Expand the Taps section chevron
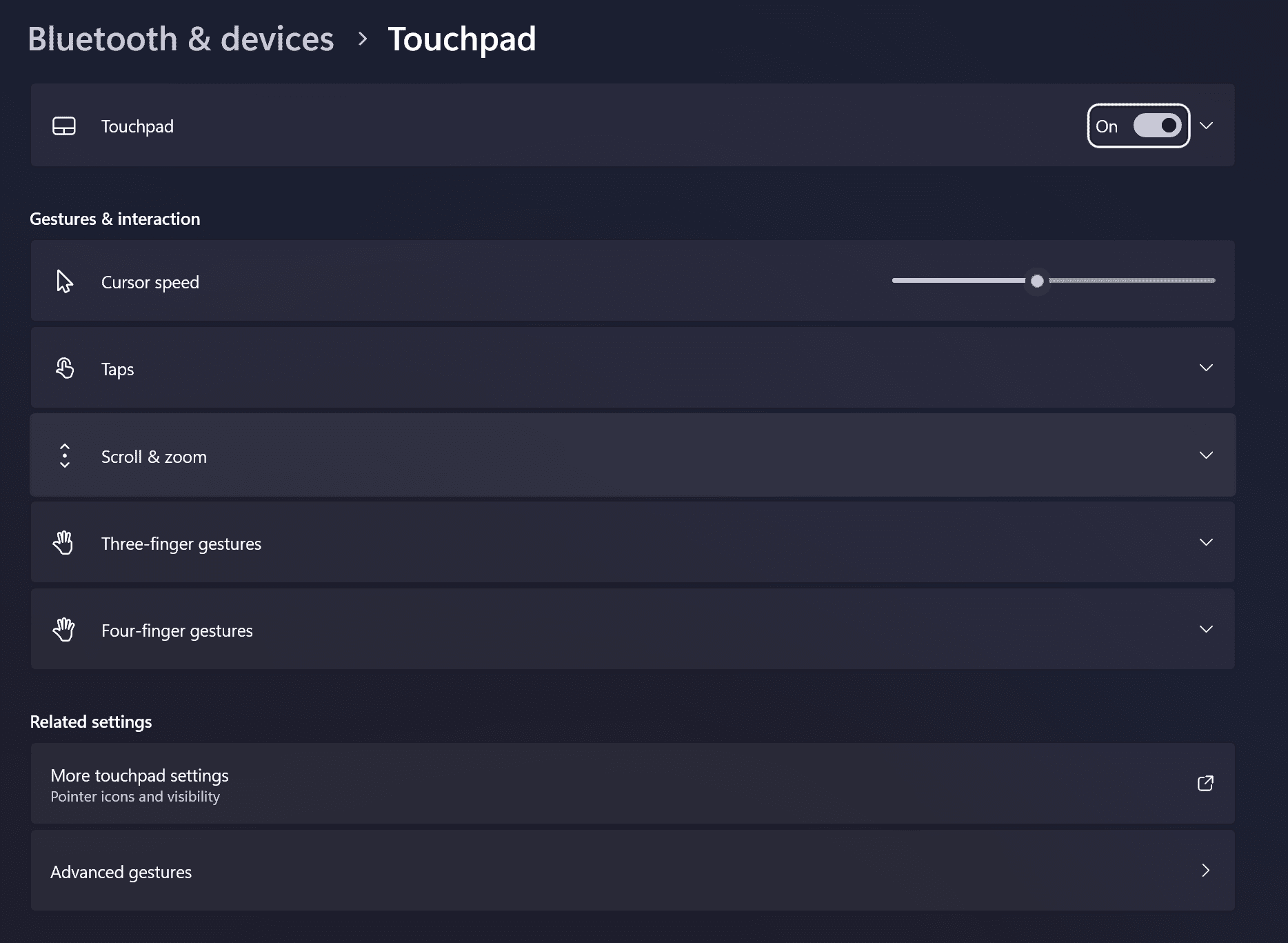The image size is (1288, 943). click(1206, 368)
